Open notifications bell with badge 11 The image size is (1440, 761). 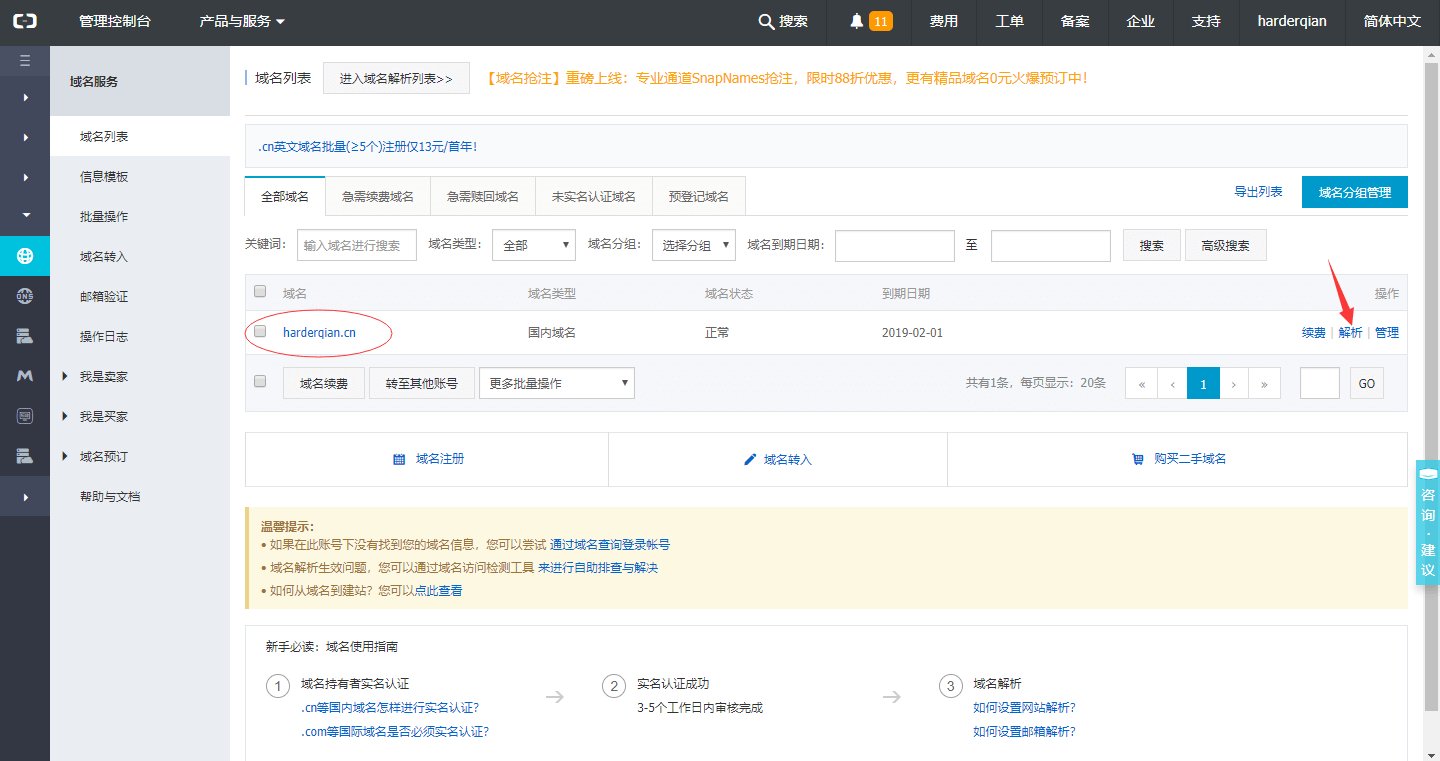click(x=870, y=21)
